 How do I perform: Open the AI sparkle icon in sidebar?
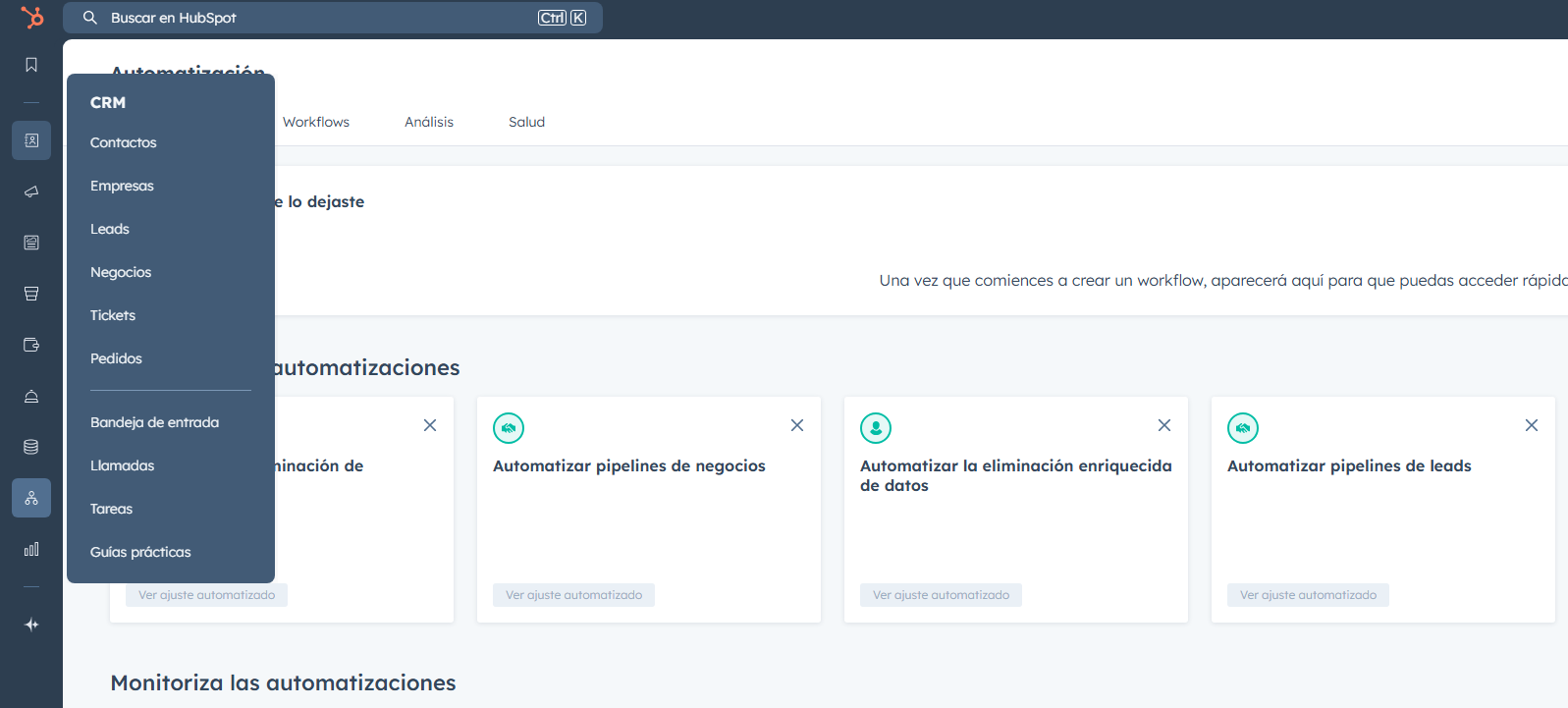coord(31,625)
